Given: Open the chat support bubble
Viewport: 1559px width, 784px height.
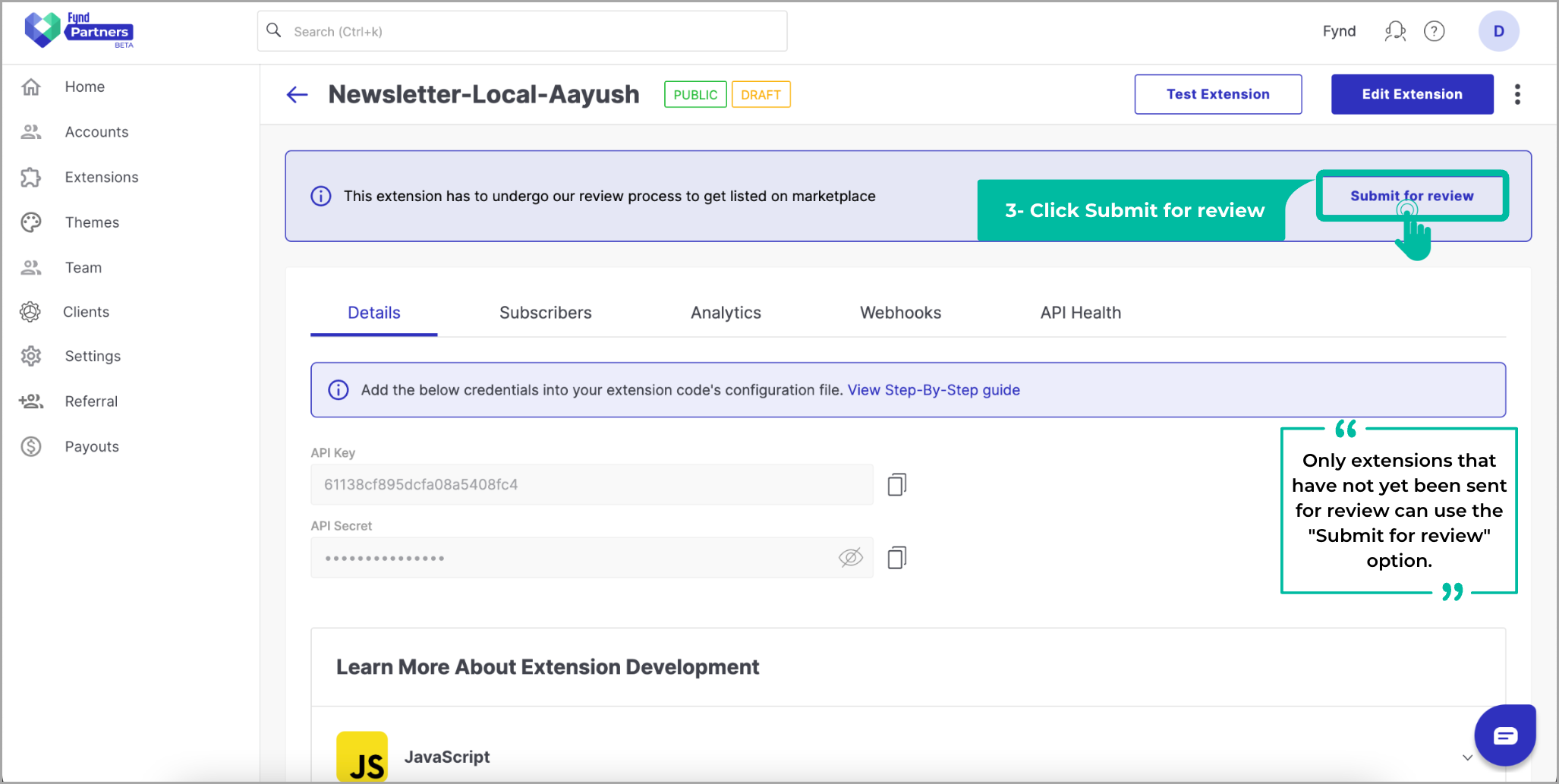Looking at the screenshot, I should pos(1505,735).
